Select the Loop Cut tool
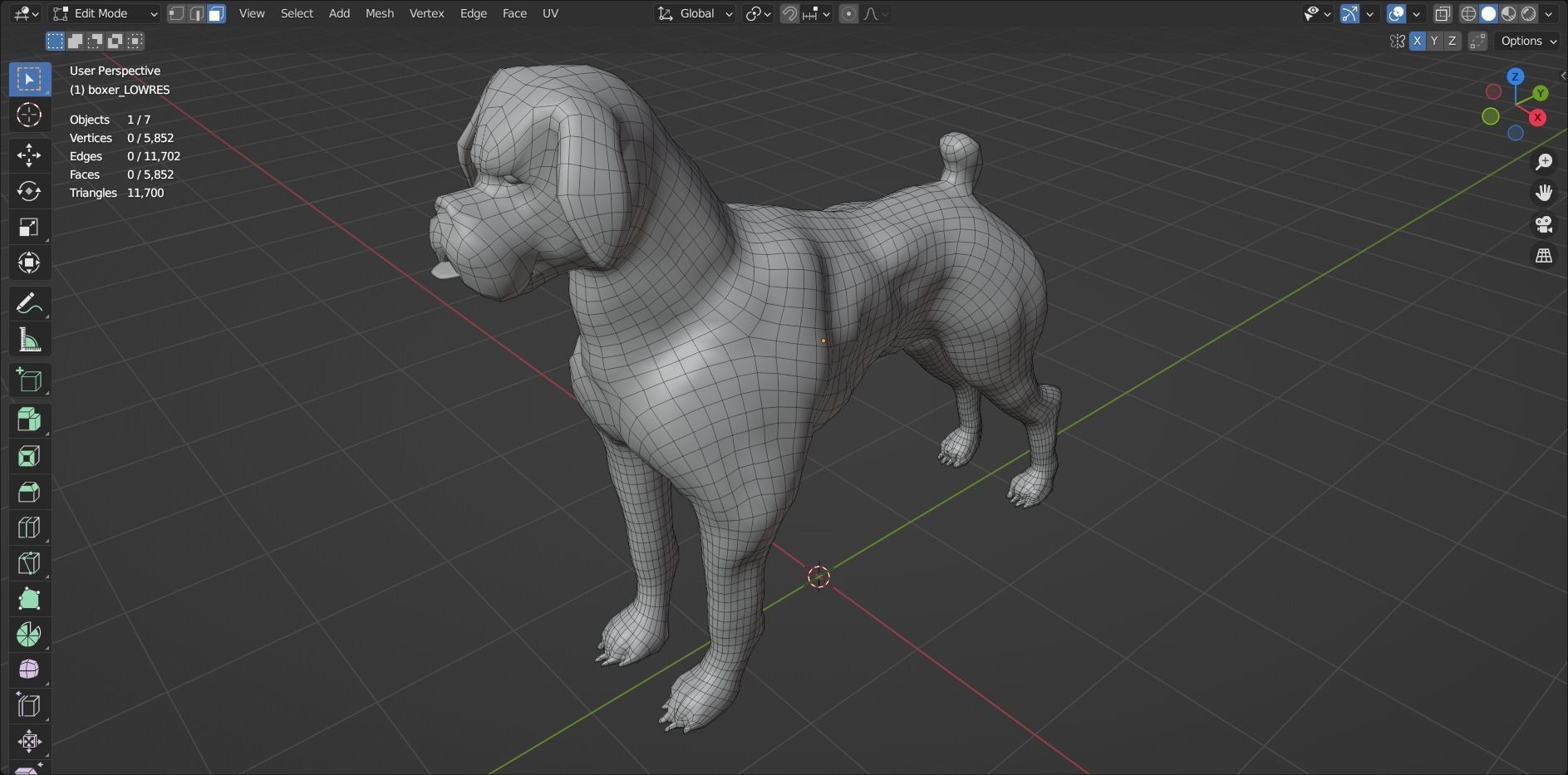 click(x=29, y=527)
